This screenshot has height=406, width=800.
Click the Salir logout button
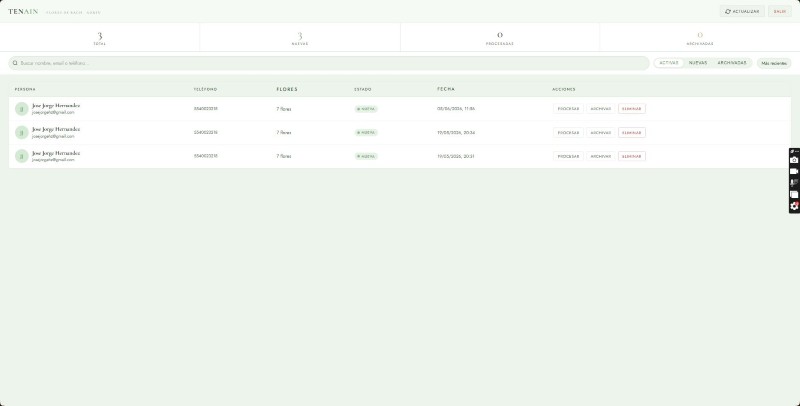pos(780,11)
